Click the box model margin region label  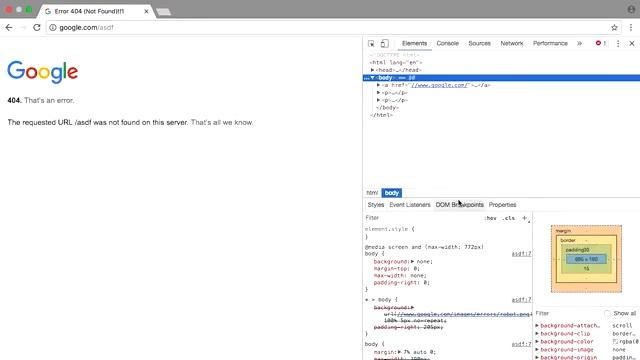563,231
